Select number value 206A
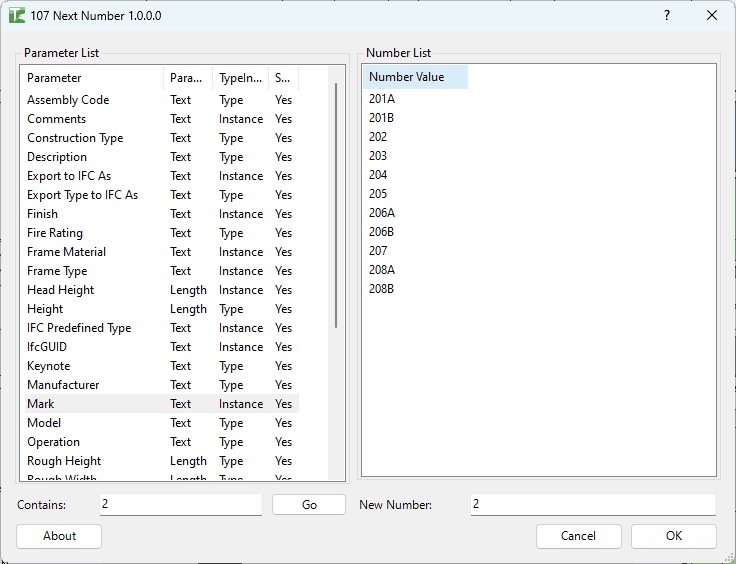736x564 pixels. [382, 213]
